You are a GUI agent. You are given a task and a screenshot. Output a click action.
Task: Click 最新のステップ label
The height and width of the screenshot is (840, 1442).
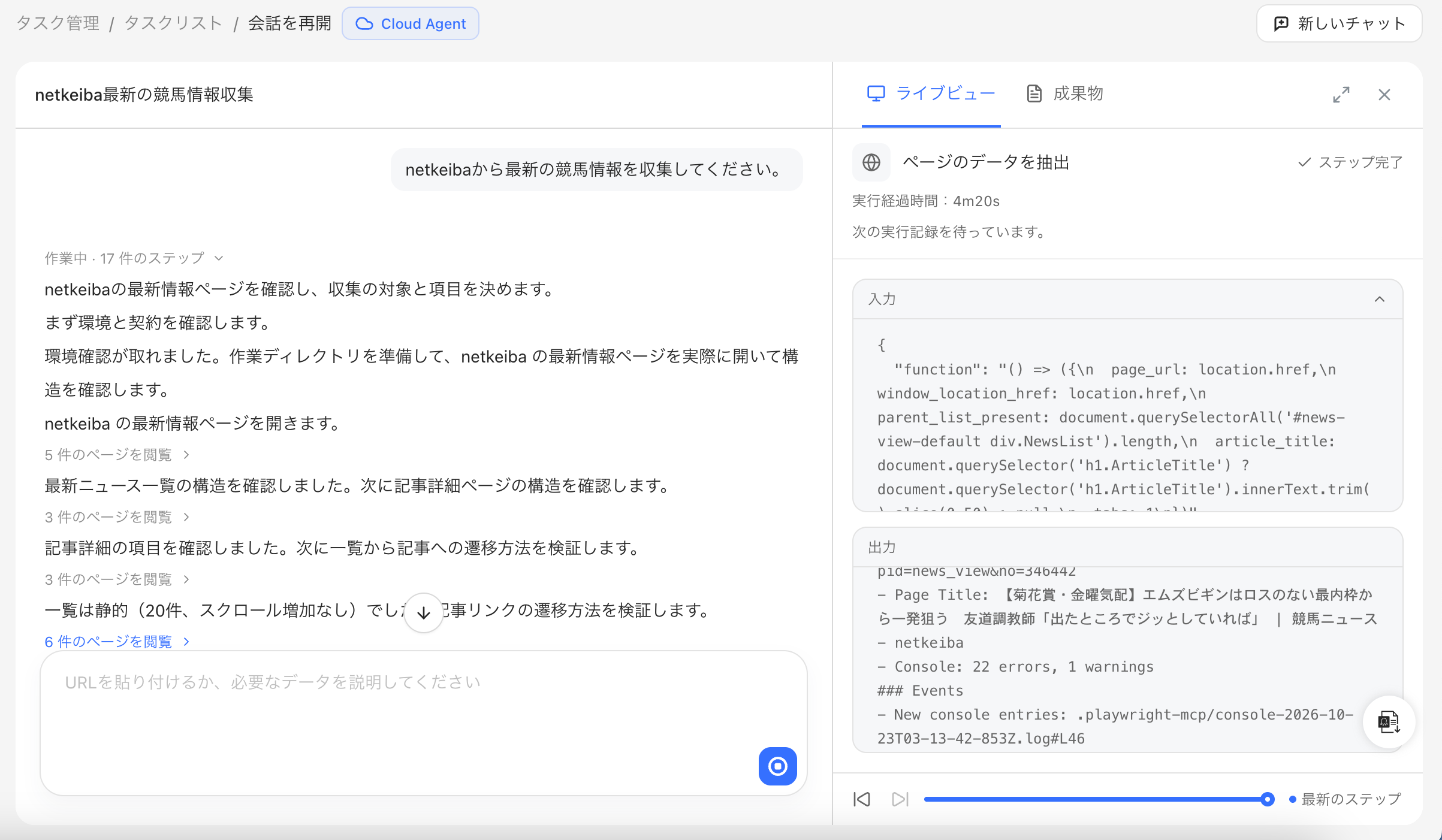coord(1351,799)
